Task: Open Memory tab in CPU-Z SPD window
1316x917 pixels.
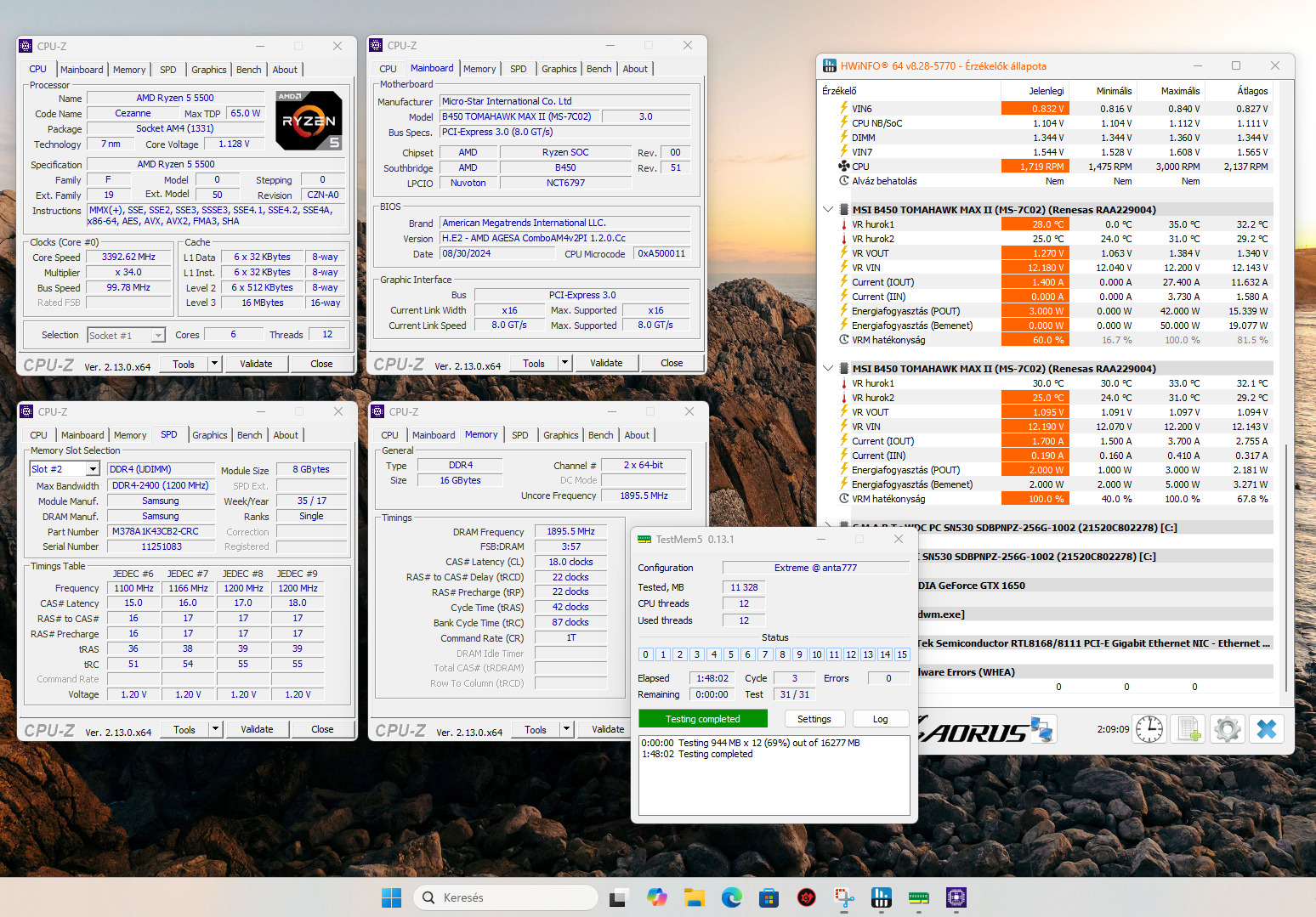Action: pos(130,435)
